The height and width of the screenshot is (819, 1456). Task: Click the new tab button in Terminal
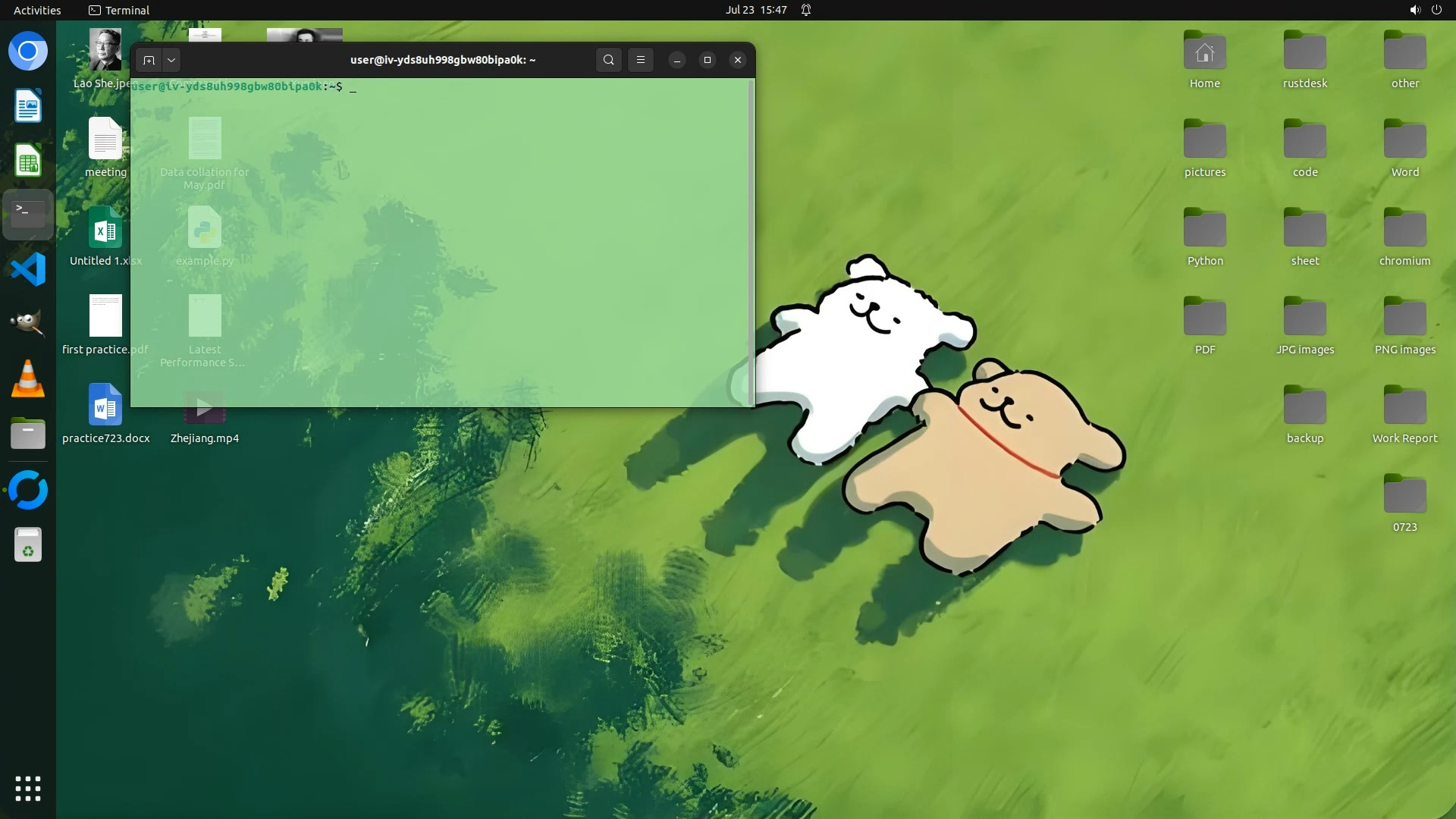tap(149, 60)
